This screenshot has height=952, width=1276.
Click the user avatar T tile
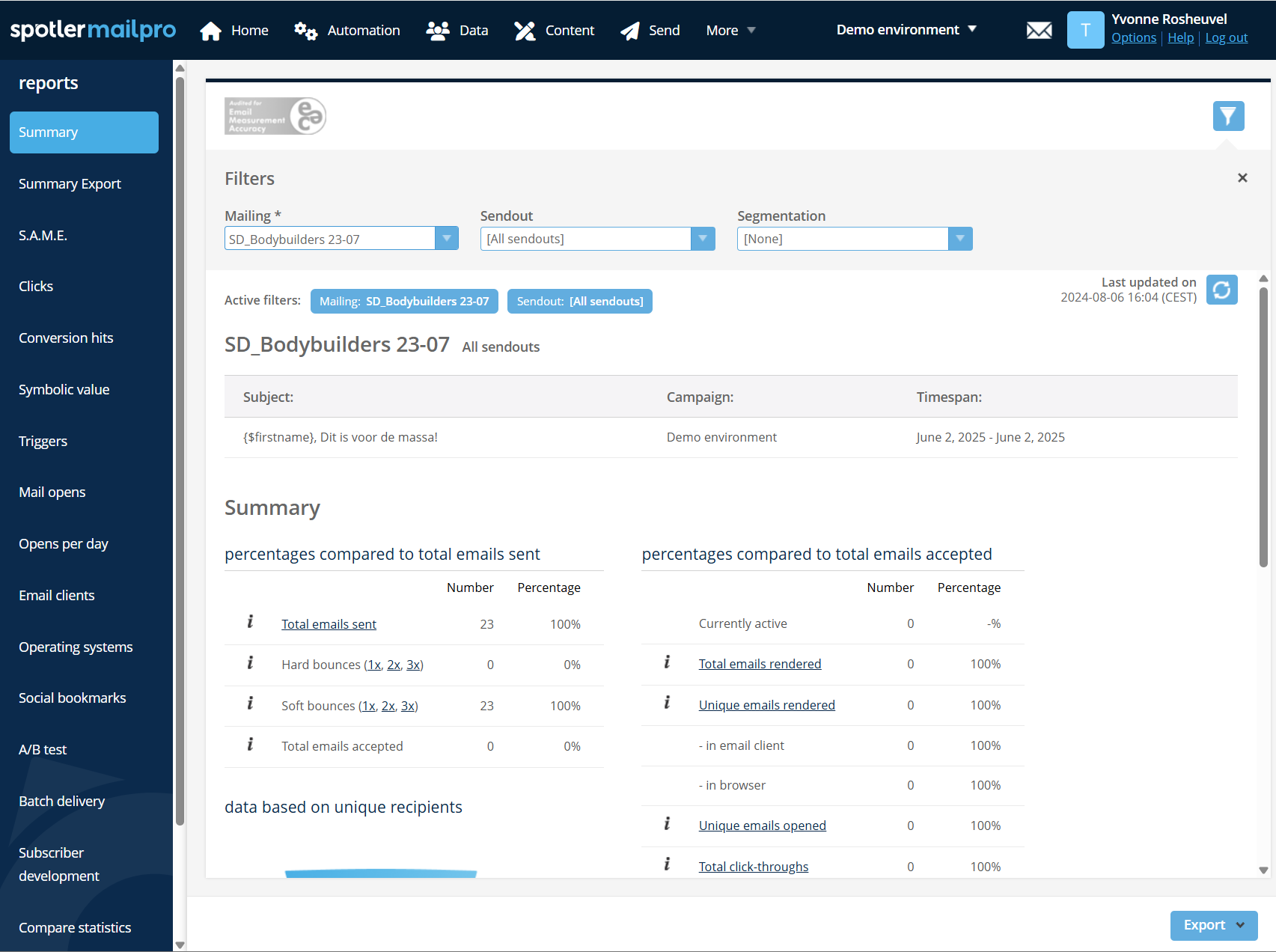1085,30
